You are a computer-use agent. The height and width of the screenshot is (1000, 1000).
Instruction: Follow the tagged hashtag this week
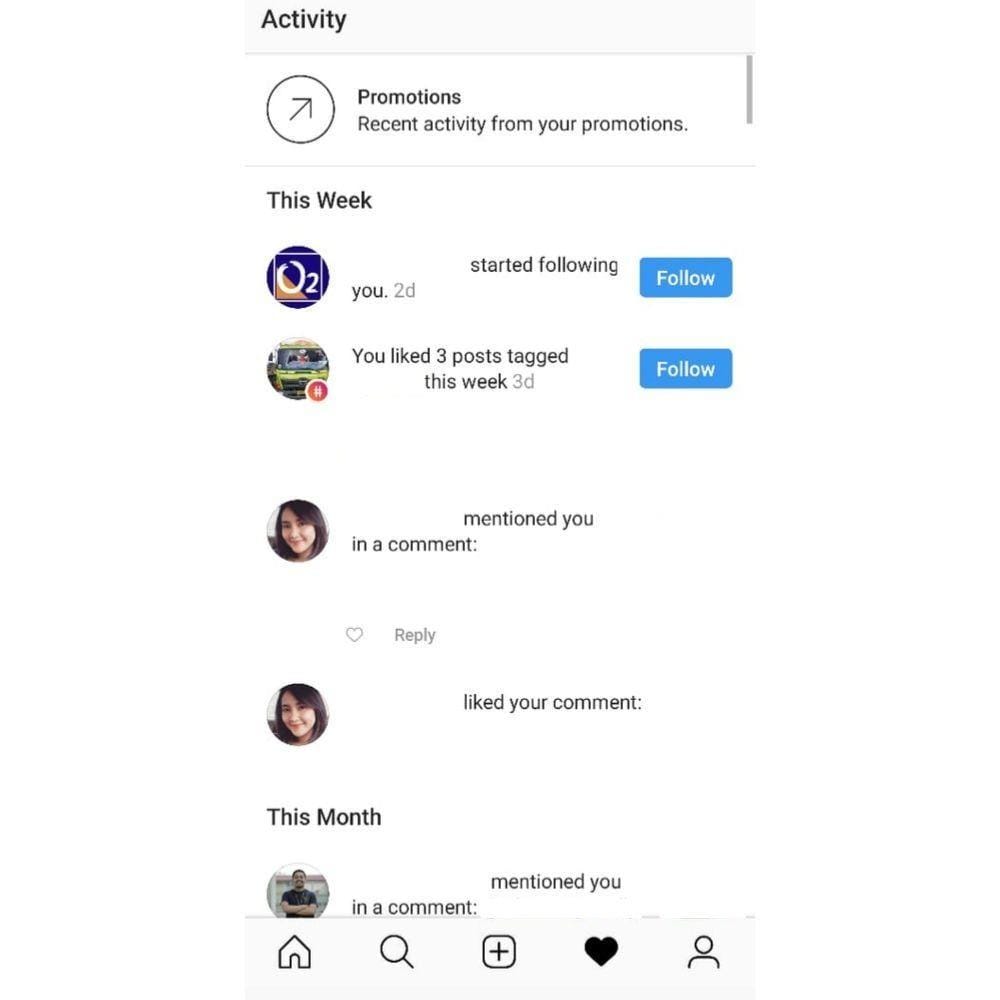point(686,369)
